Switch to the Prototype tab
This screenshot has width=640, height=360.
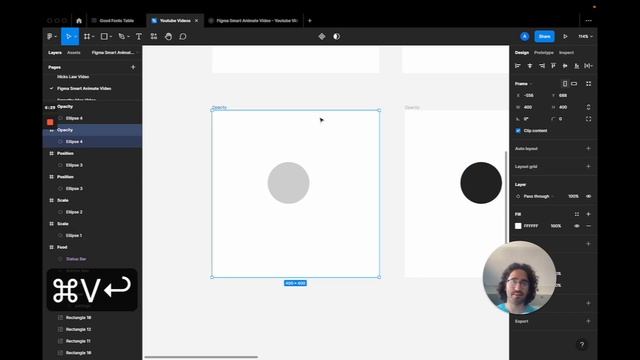point(544,53)
